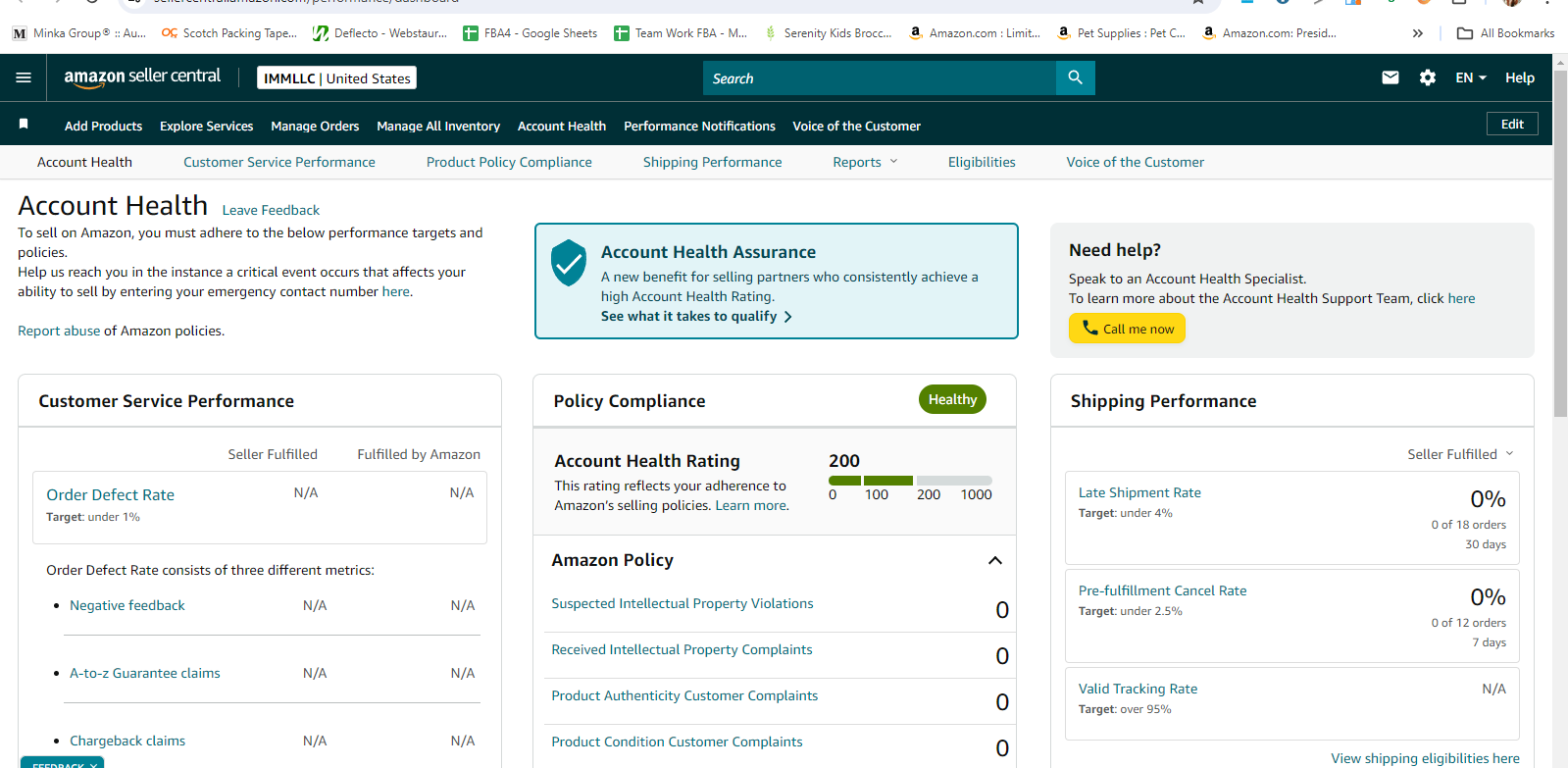The image size is (1568, 768).
Task: Open the settings gear icon
Action: pyautogui.click(x=1428, y=77)
